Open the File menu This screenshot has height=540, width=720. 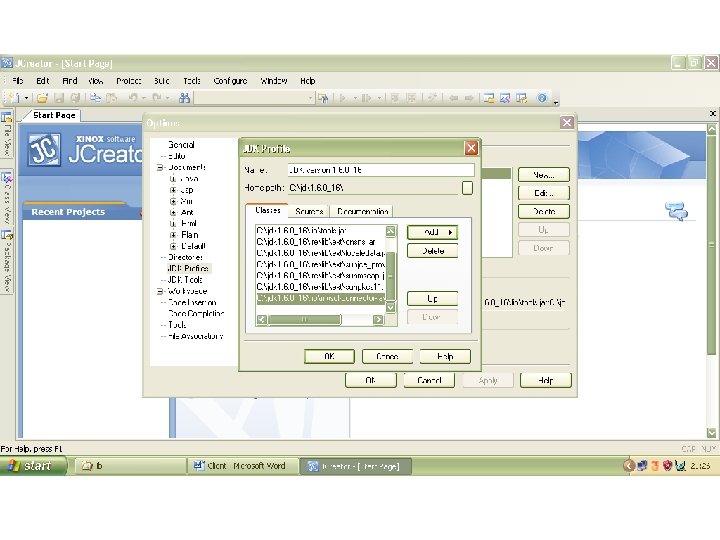point(17,81)
